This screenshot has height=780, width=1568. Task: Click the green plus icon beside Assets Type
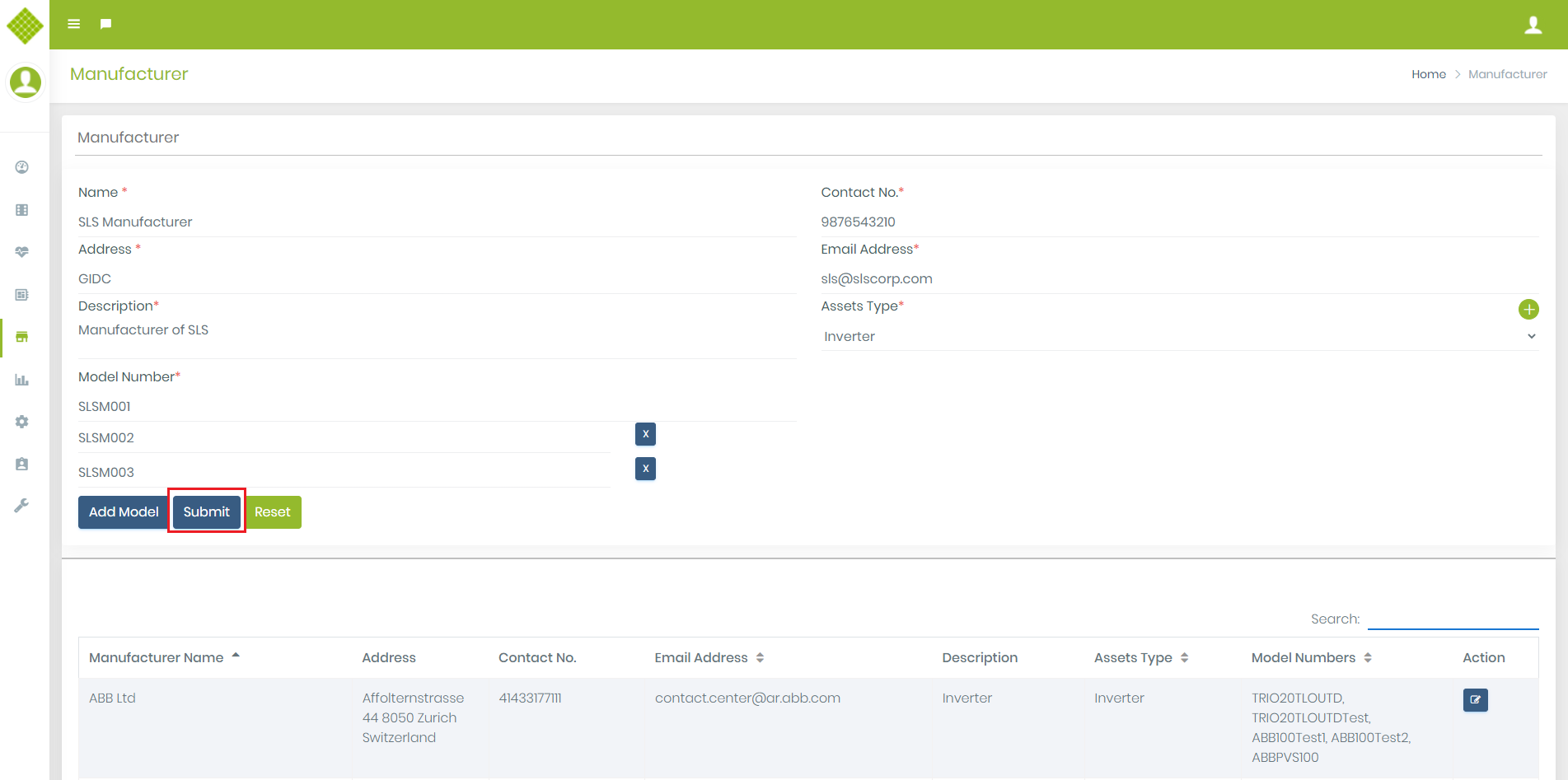pos(1528,310)
